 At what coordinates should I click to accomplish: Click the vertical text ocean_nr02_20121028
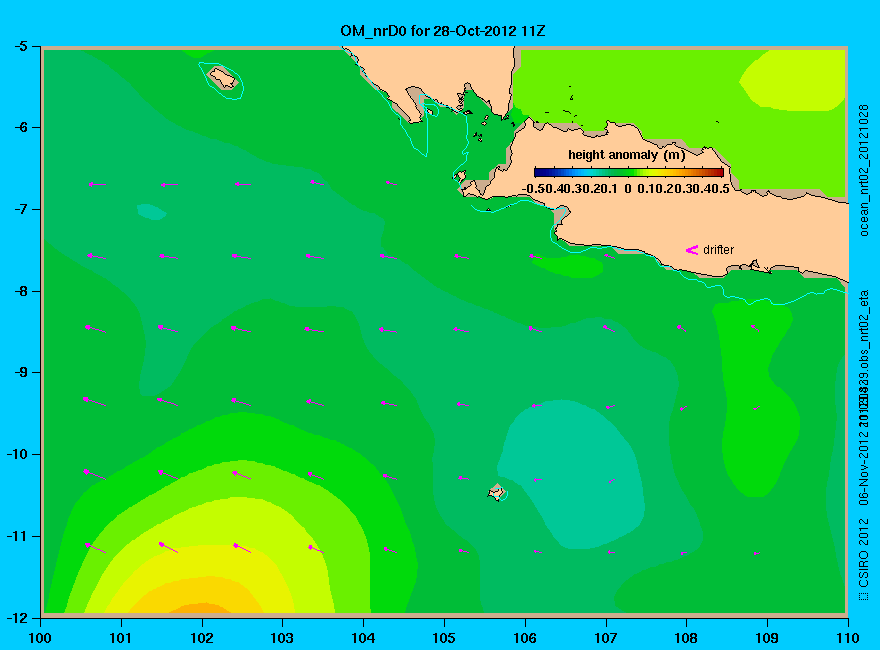pos(864,170)
